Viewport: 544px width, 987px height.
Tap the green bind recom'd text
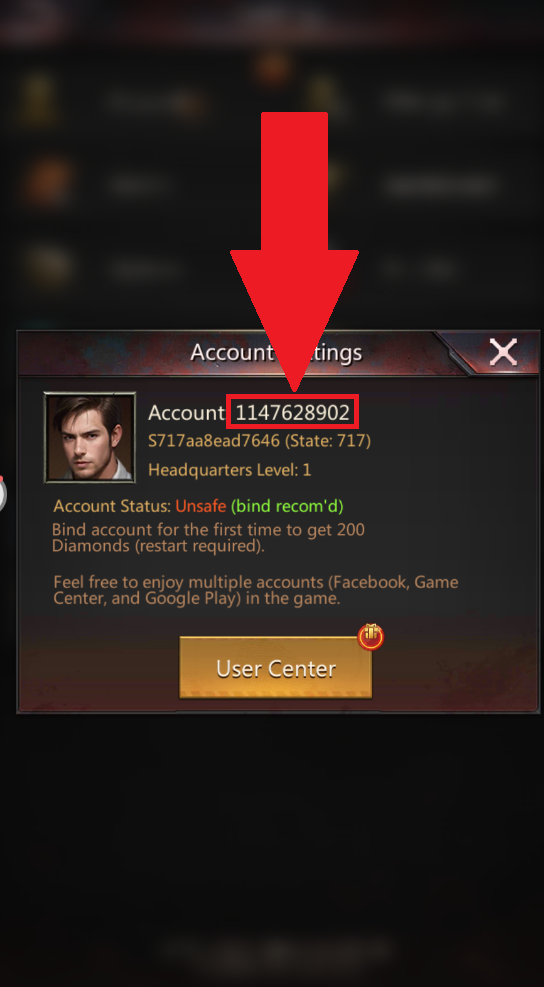(x=287, y=506)
